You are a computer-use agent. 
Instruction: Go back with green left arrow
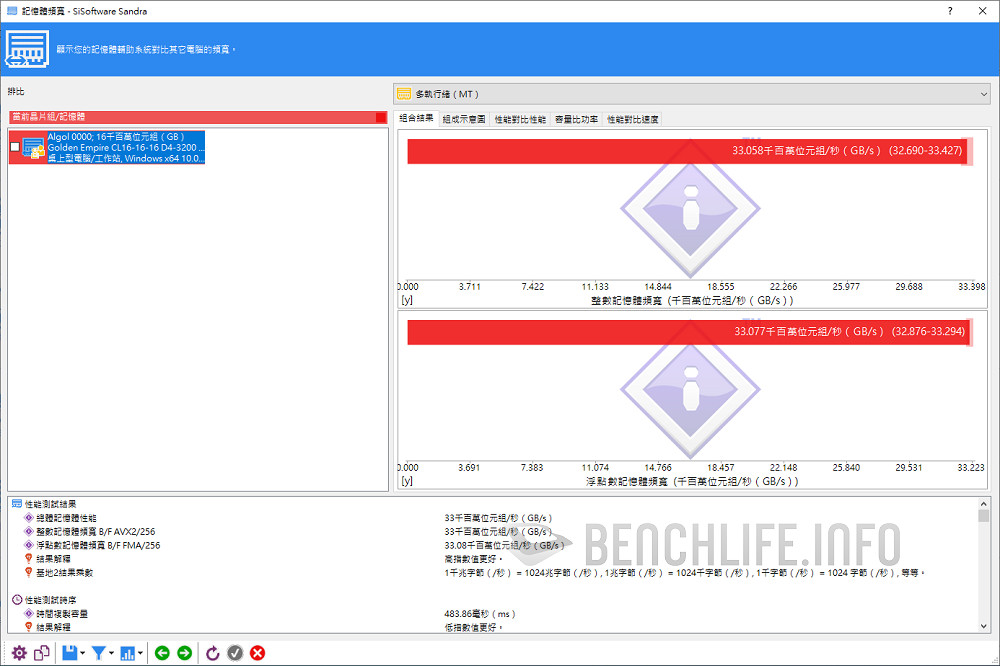(x=162, y=653)
